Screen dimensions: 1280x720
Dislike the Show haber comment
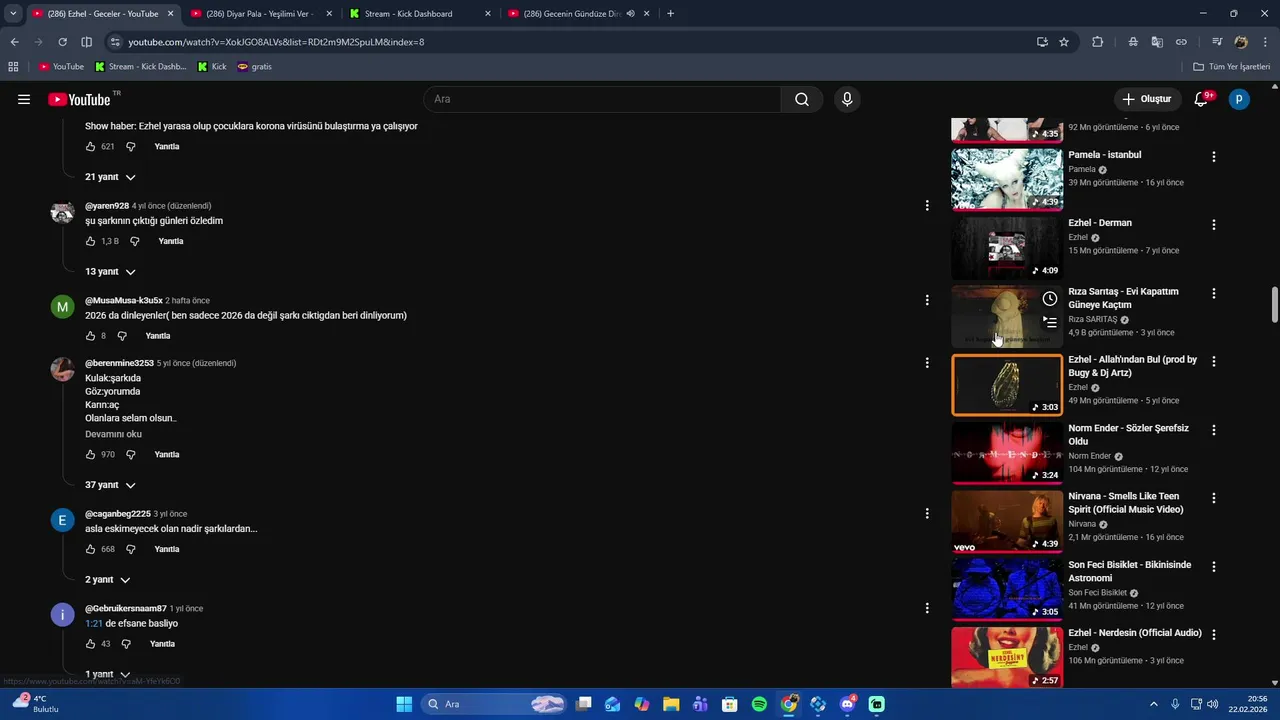coord(131,146)
